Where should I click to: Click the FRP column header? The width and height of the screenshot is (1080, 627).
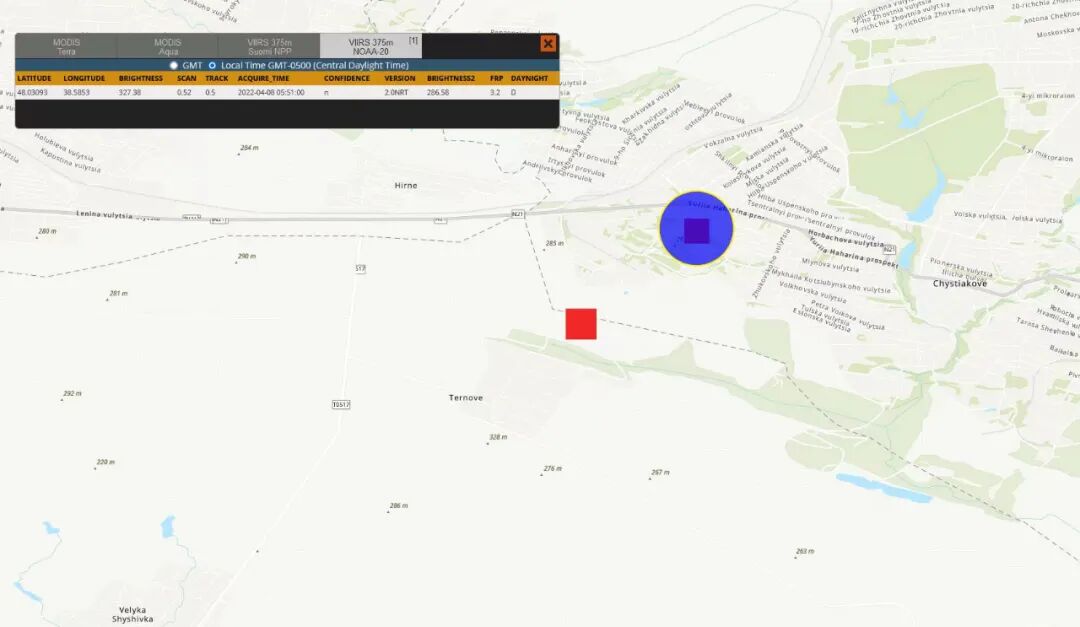point(497,79)
